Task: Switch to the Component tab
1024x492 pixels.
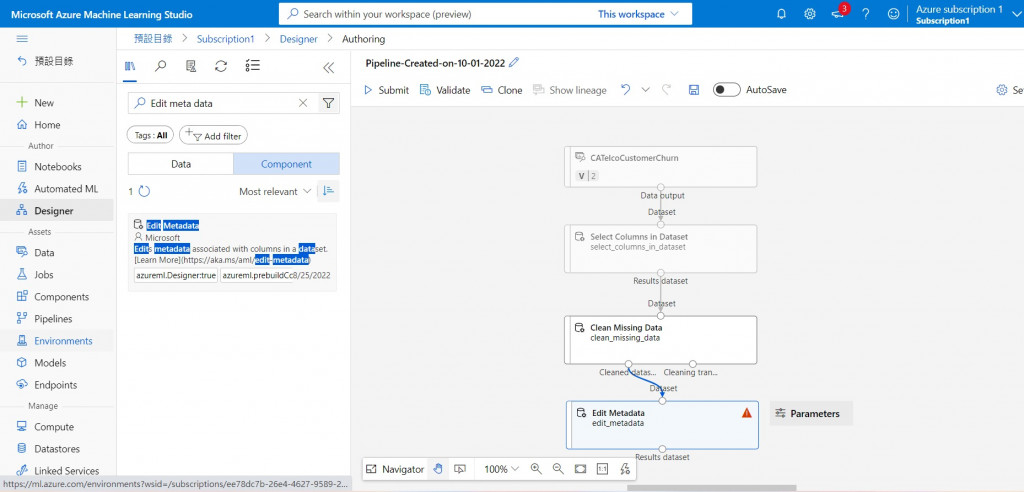Action: [x=287, y=164]
